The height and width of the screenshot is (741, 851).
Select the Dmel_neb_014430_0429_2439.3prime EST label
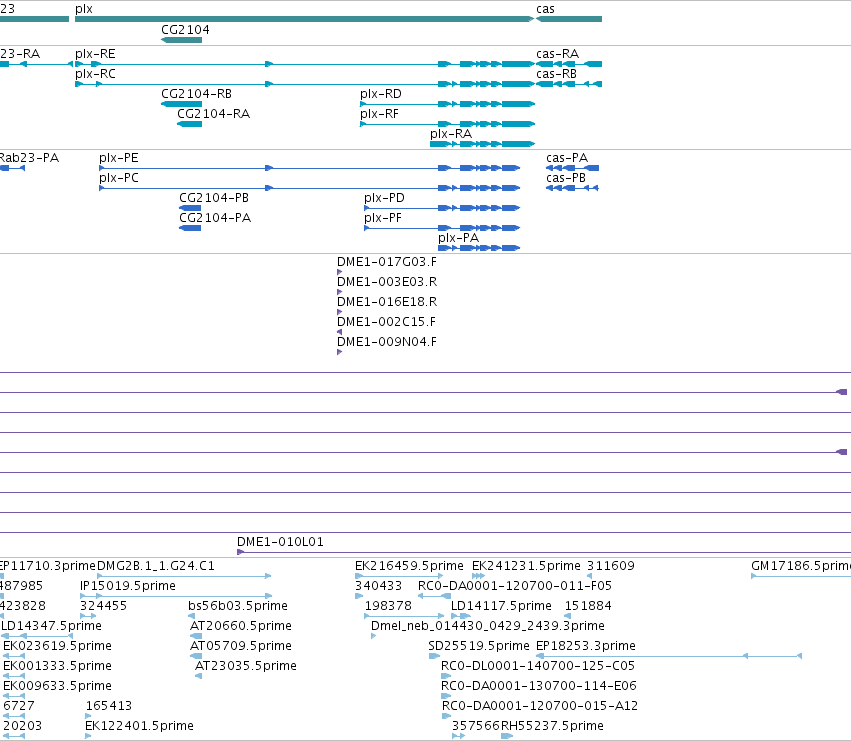(487, 626)
